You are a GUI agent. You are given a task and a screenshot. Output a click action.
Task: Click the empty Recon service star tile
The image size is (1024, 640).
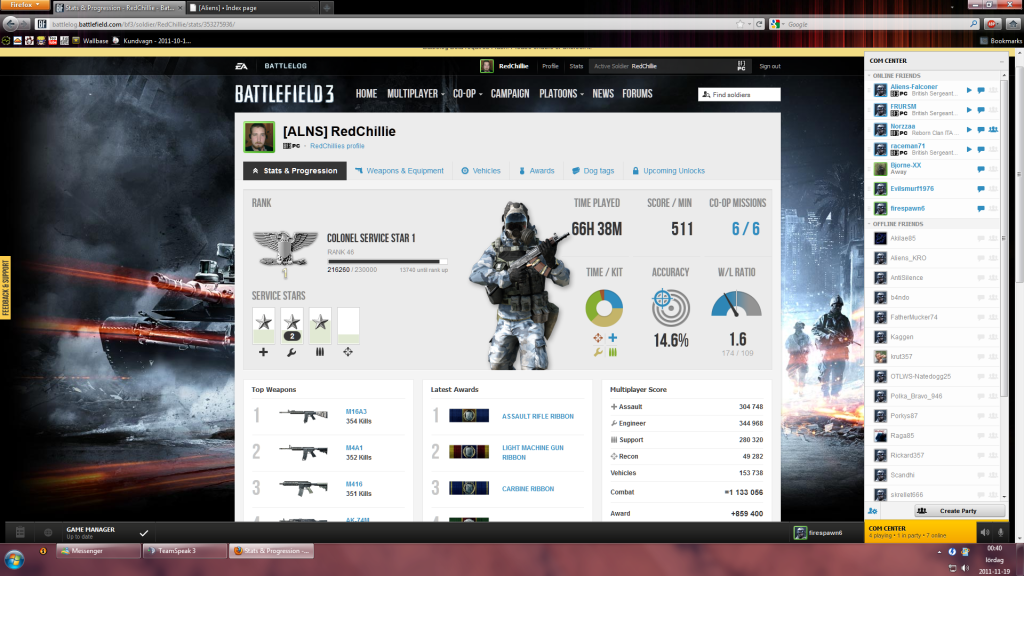point(348,325)
